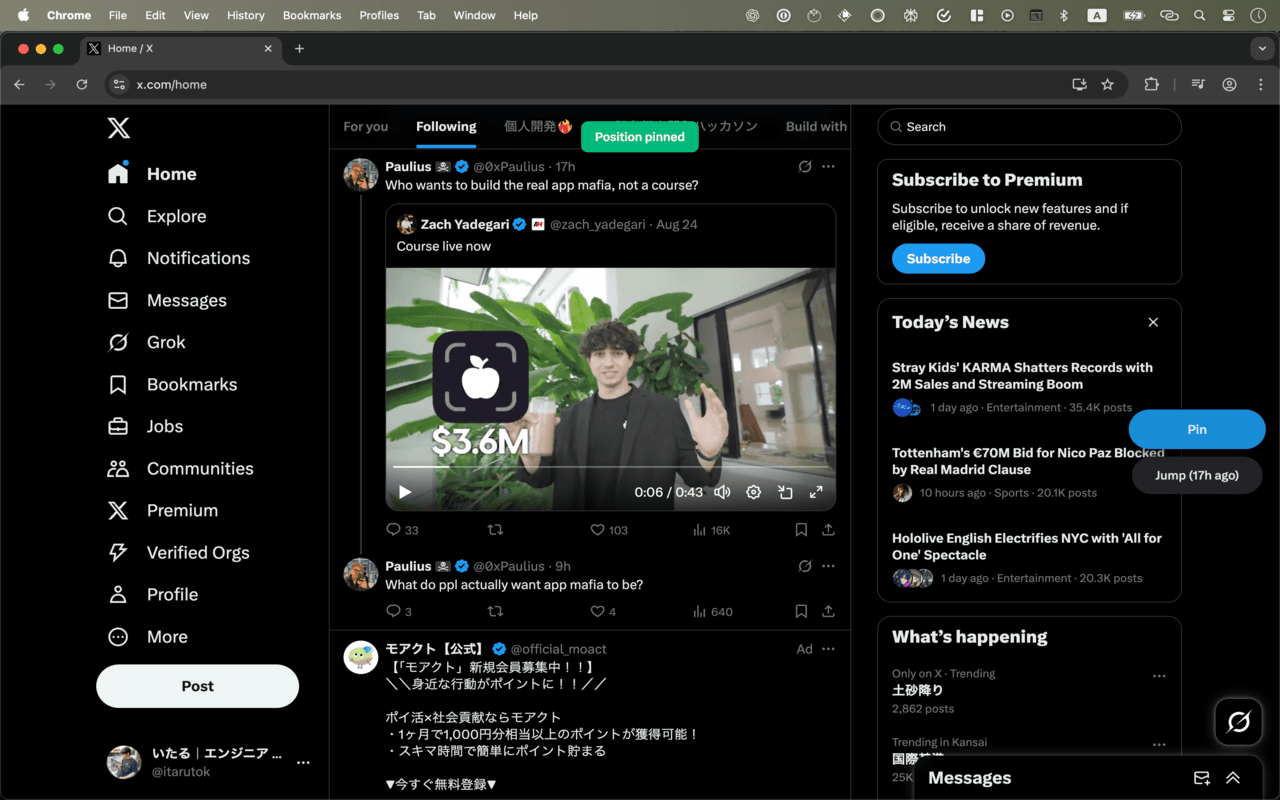Click the Search input field
Image resolution: width=1280 pixels, height=800 pixels.
(x=1030, y=127)
